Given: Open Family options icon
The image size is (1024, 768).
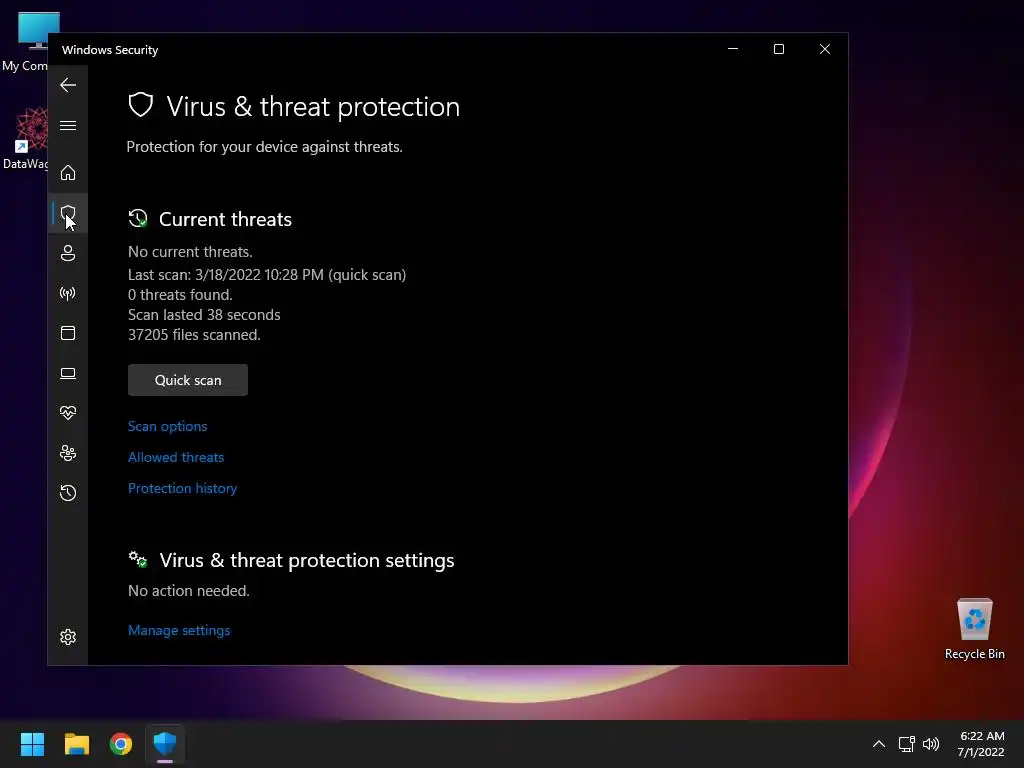Looking at the screenshot, I should tap(68, 453).
